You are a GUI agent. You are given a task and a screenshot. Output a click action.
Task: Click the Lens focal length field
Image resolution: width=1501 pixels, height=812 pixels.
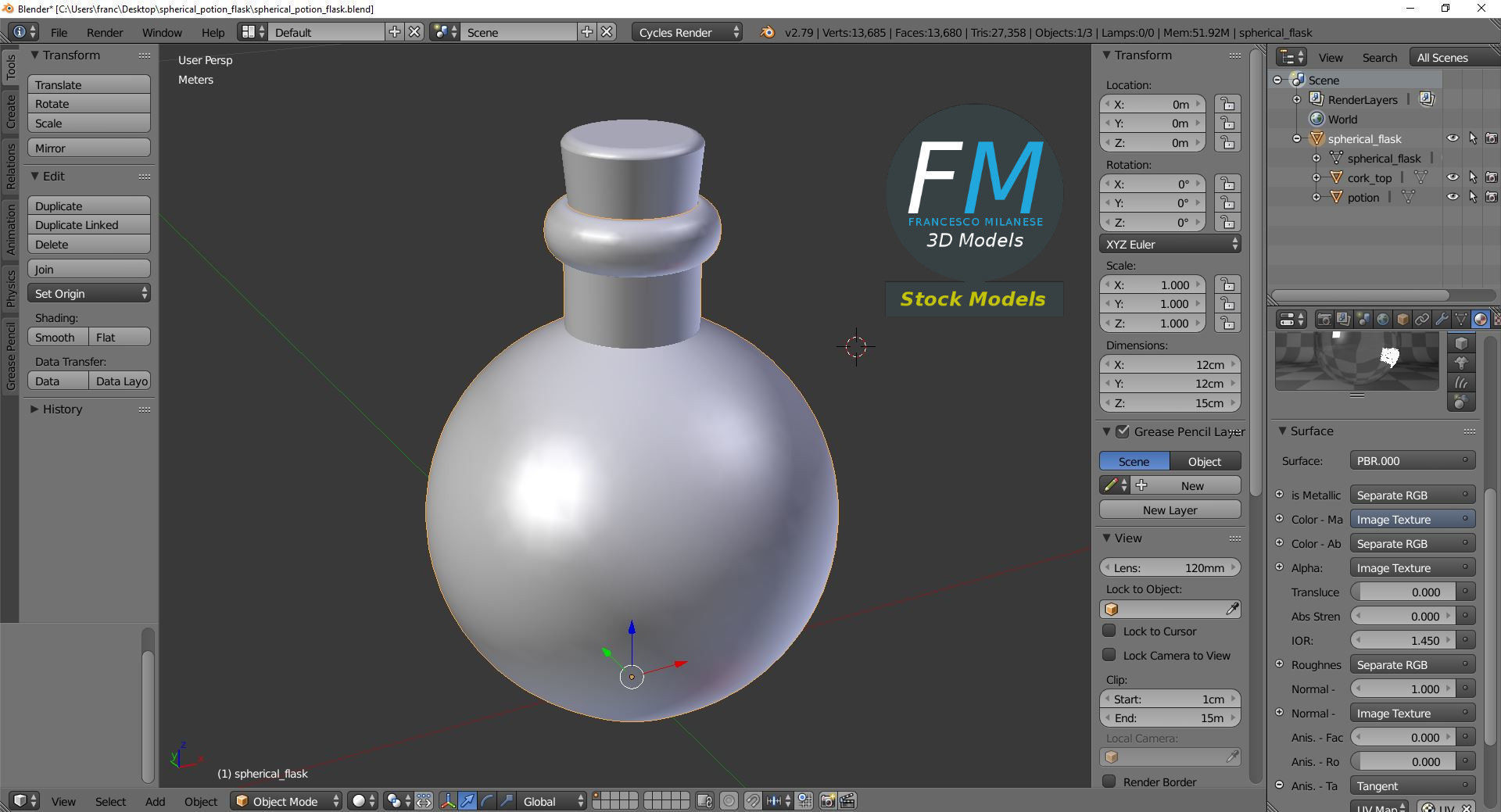tap(1170, 568)
